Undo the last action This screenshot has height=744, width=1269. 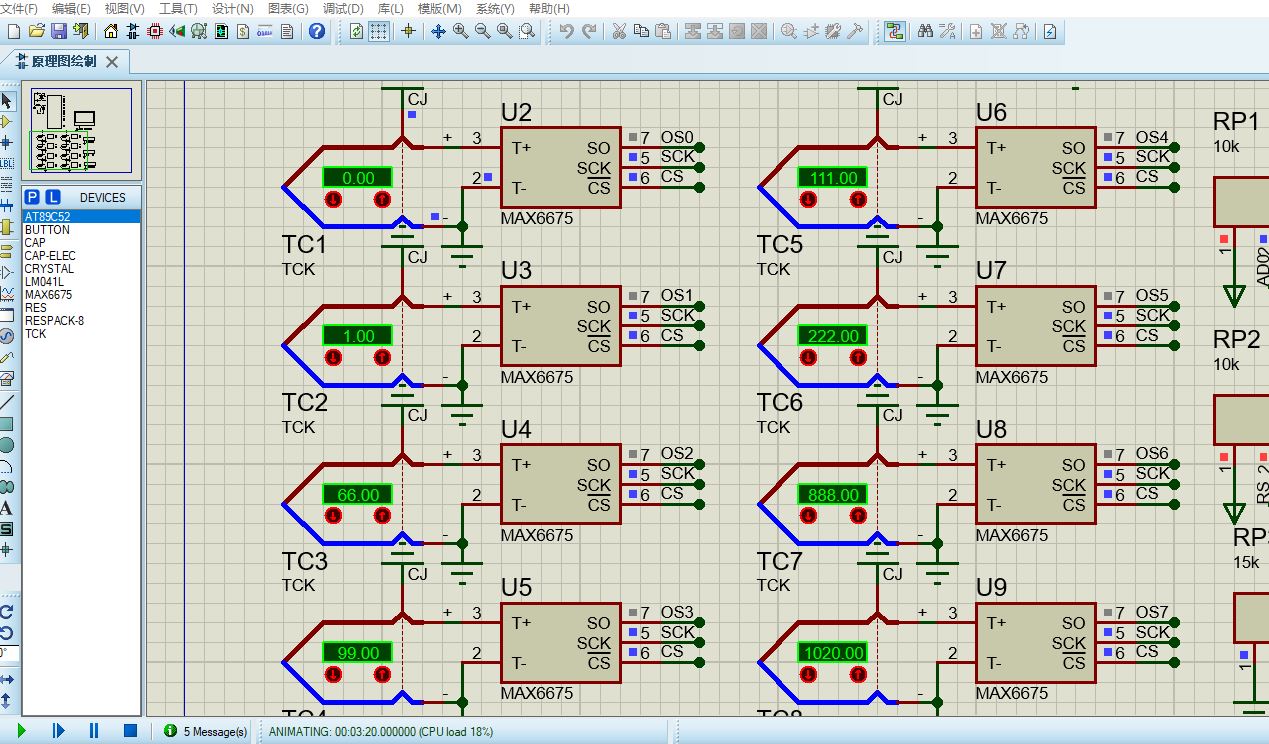(x=567, y=31)
